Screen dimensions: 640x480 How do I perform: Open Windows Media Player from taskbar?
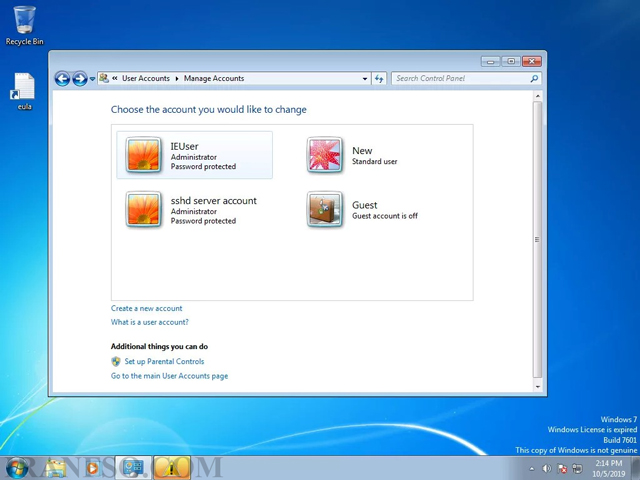click(x=93, y=468)
